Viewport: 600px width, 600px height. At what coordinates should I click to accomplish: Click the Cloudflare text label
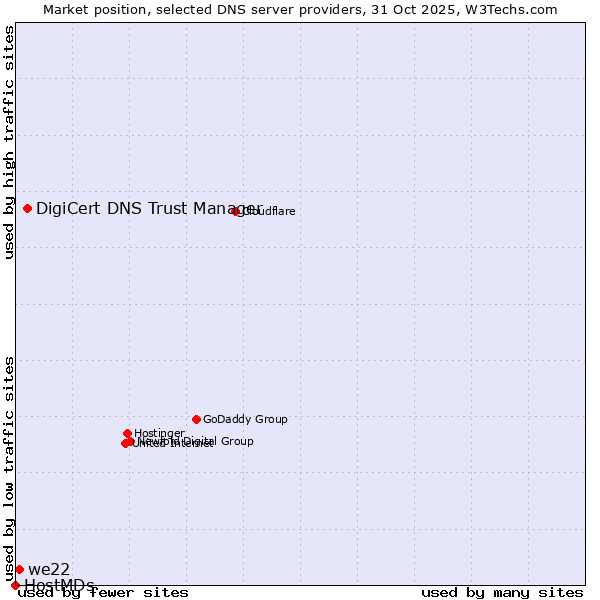tap(268, 211)
